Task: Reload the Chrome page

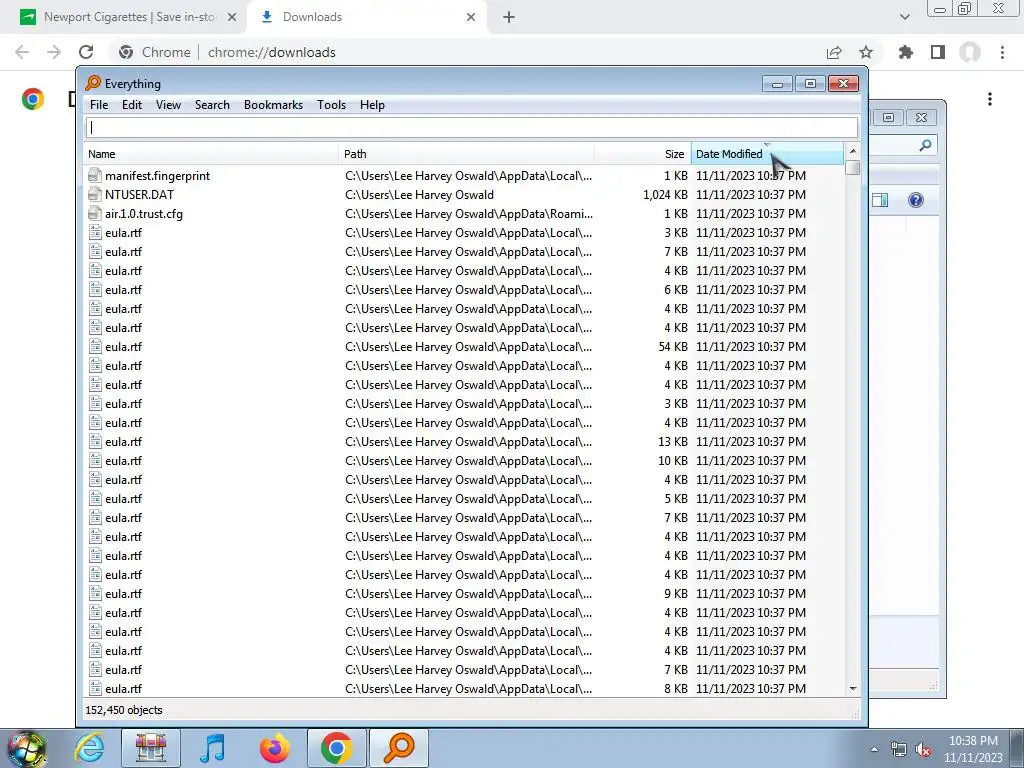Action: pyautogui.click(x=86, y=52)
